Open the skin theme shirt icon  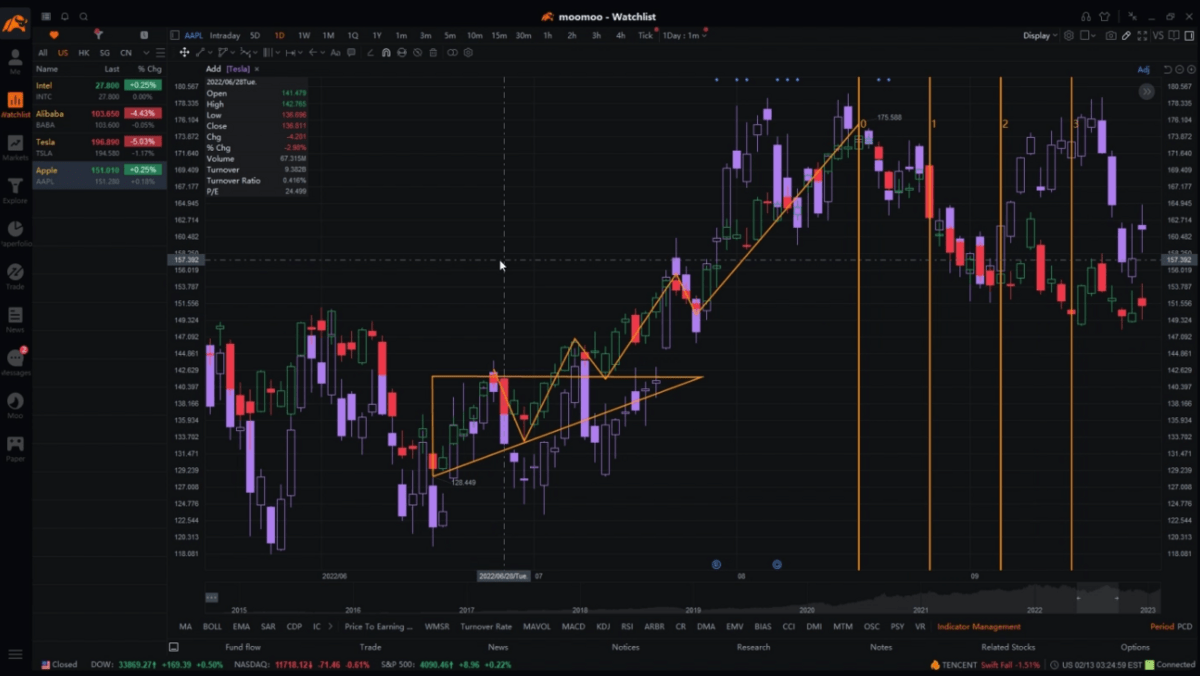point(1105,16)
